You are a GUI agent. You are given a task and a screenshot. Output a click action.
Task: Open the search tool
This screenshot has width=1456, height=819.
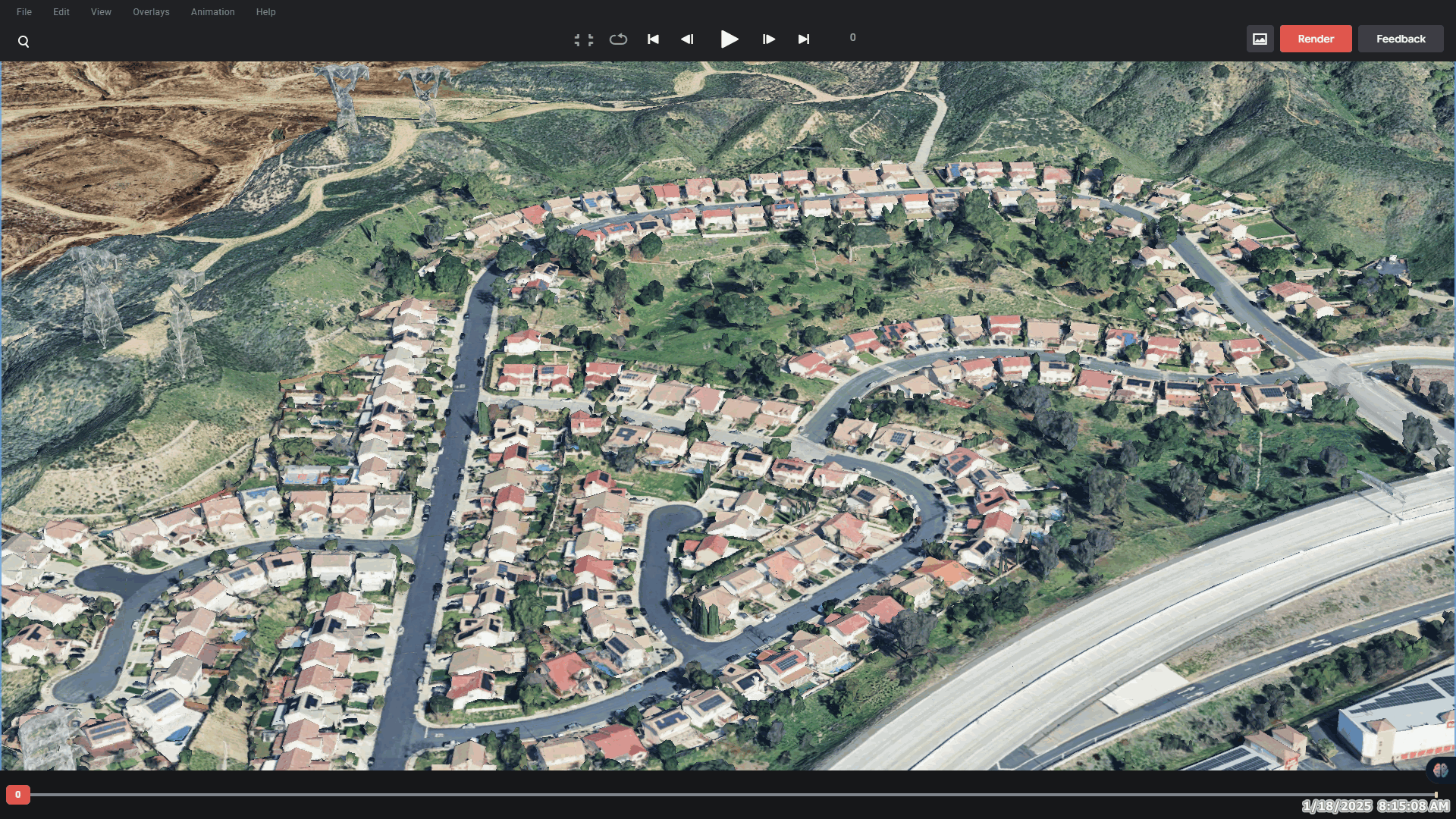24,41
